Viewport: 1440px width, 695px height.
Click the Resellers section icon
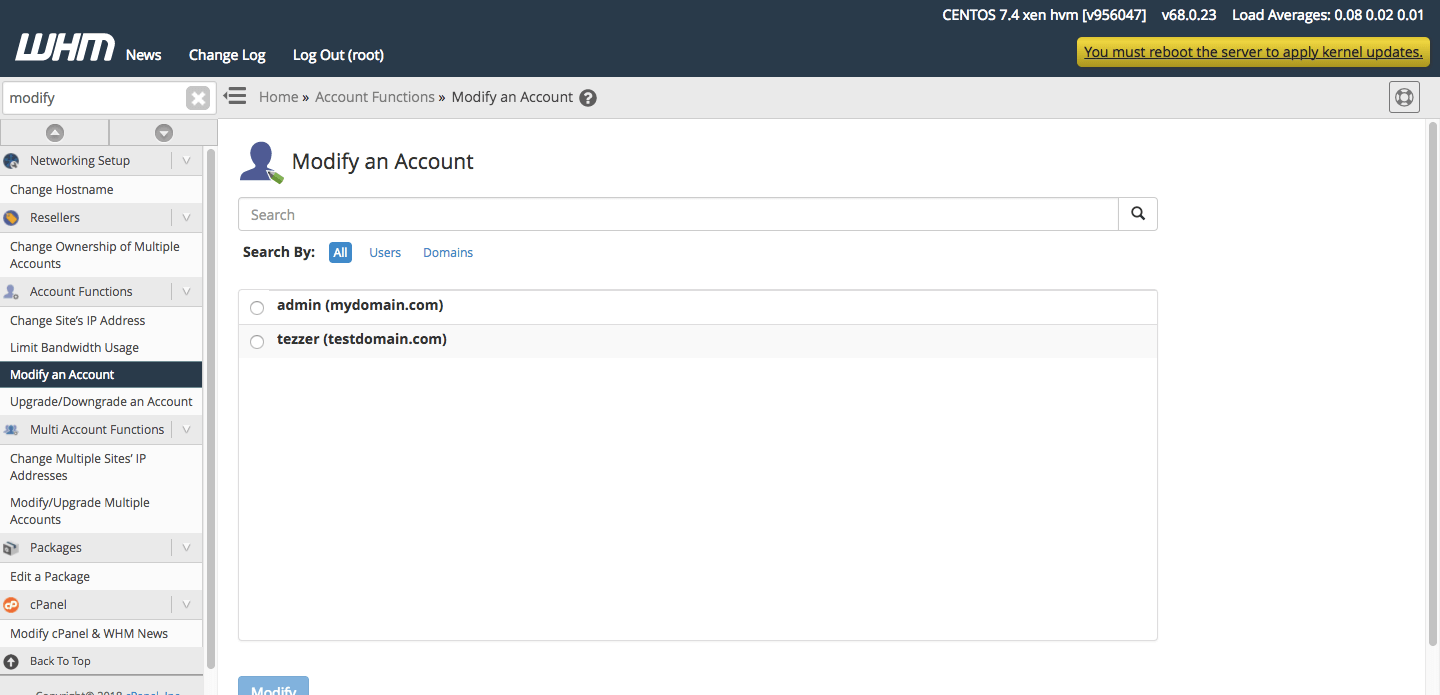pyautogui.click(x=11, y=218)
